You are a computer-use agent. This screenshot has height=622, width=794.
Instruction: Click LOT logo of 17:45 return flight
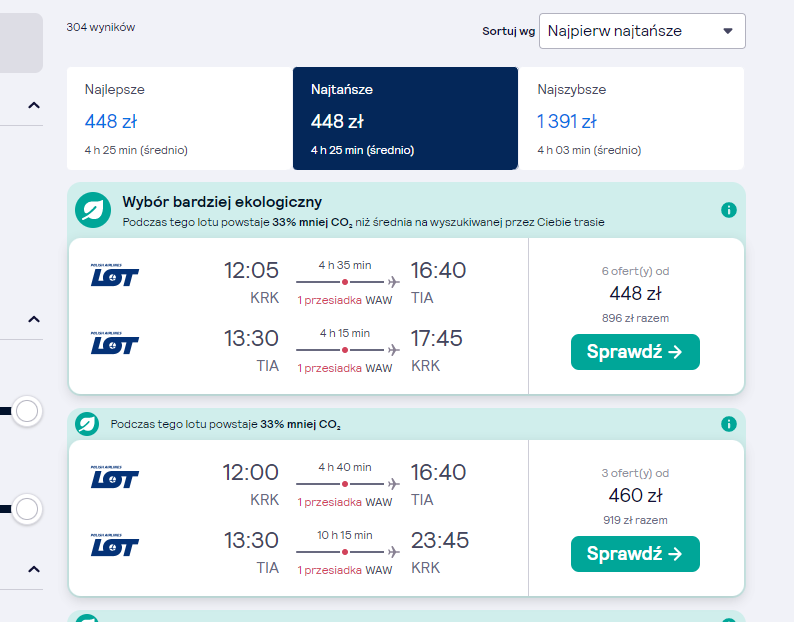tap(114, 343)
